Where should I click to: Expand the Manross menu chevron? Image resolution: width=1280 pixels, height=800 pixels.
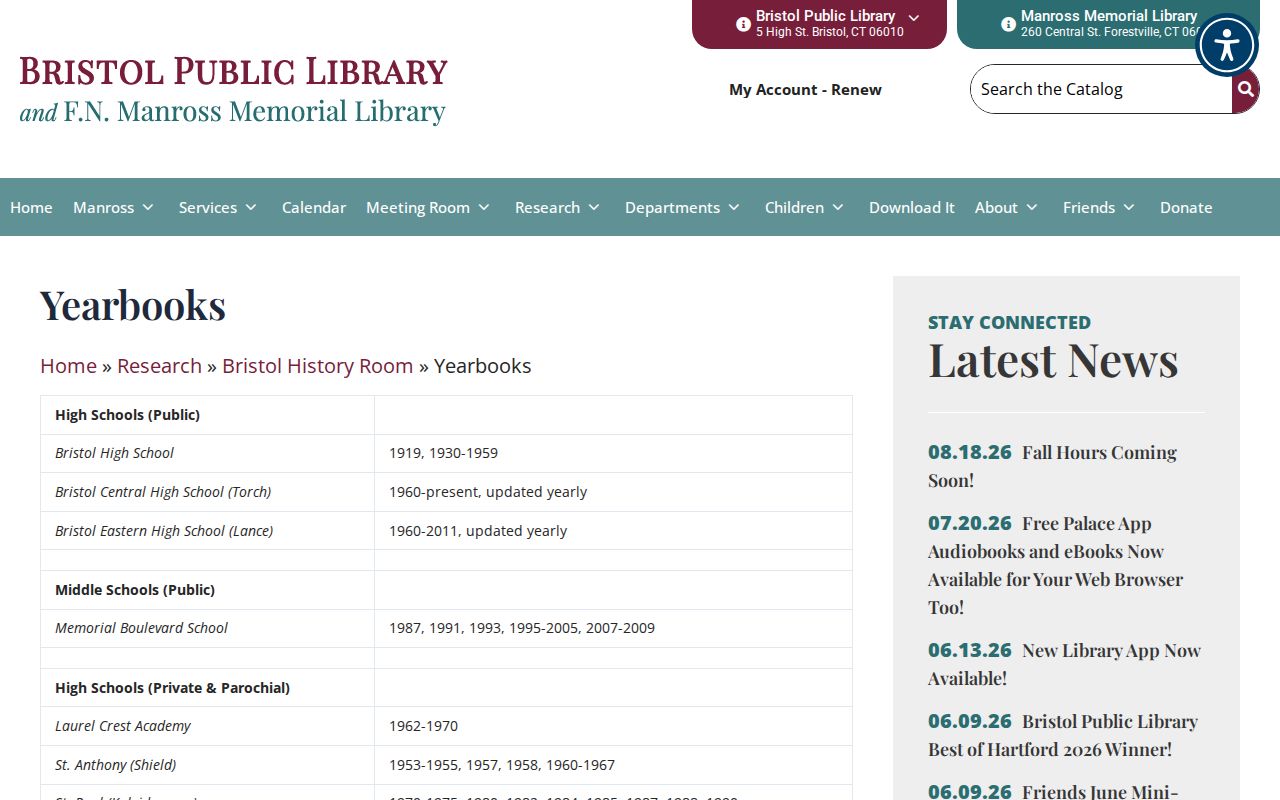(x=148, y=207)
